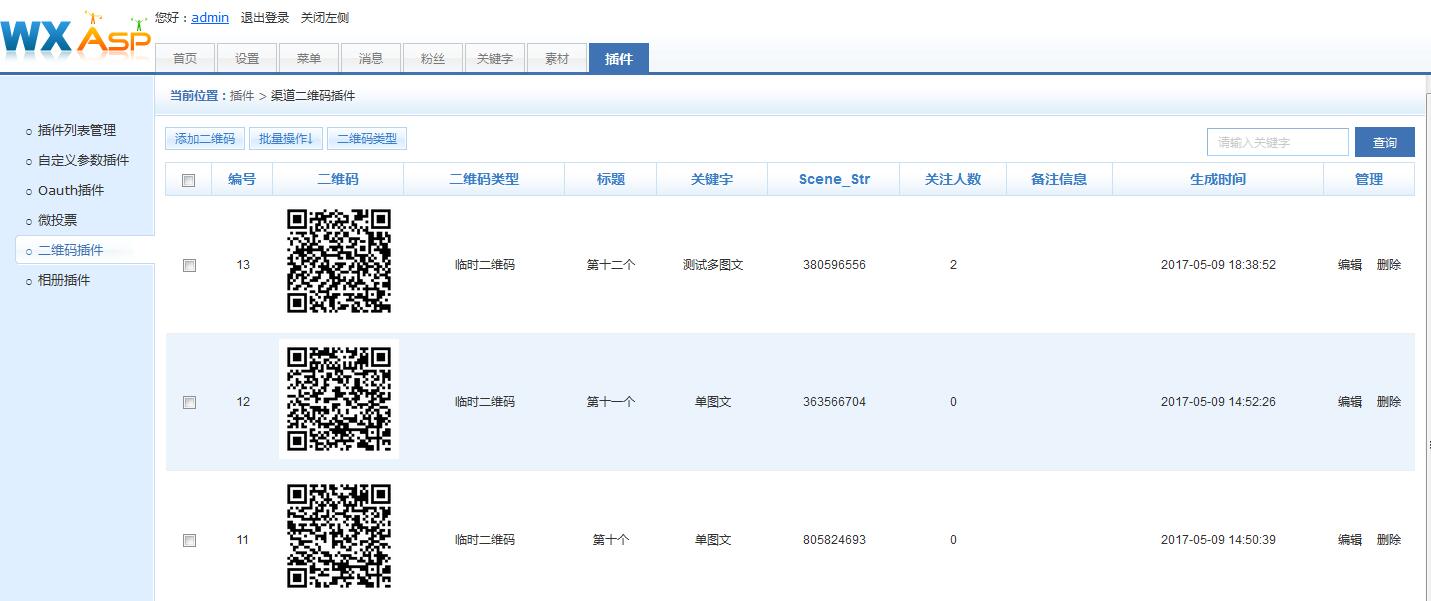
Task: Open 插件列表管理 in sidebar
Action: pos(77,130)
